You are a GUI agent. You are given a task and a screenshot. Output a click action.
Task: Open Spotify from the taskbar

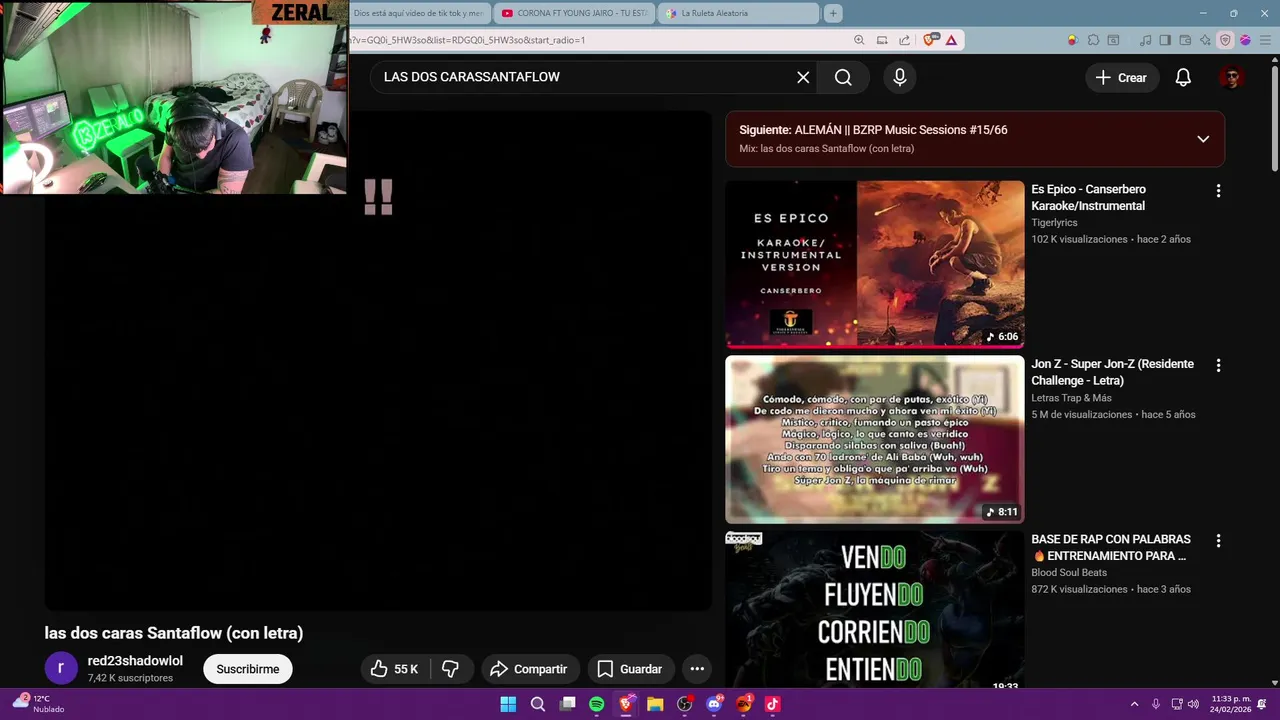coord(597,704)
